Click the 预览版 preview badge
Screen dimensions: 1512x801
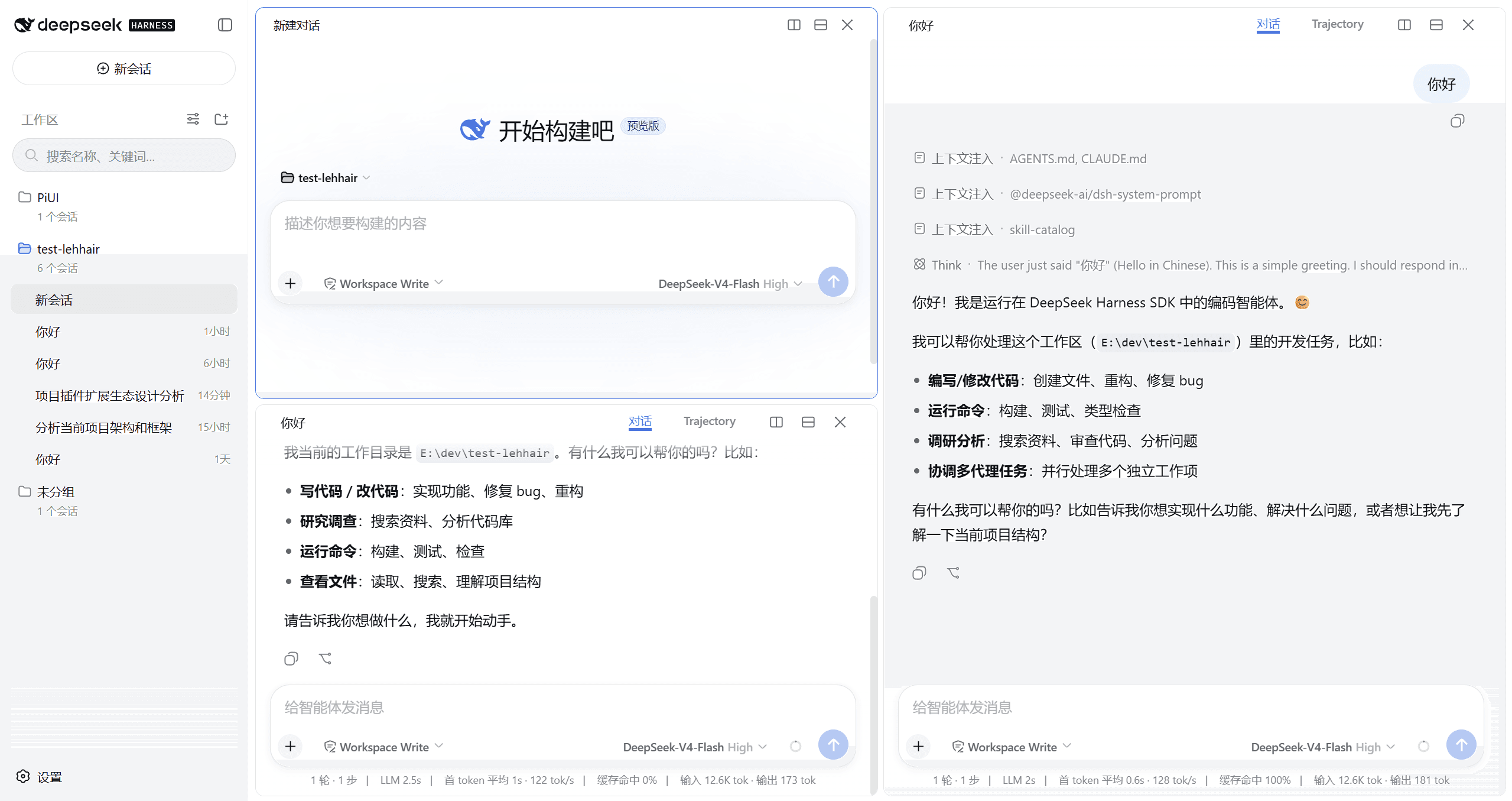pyautogui.click(x=643, y=126)
